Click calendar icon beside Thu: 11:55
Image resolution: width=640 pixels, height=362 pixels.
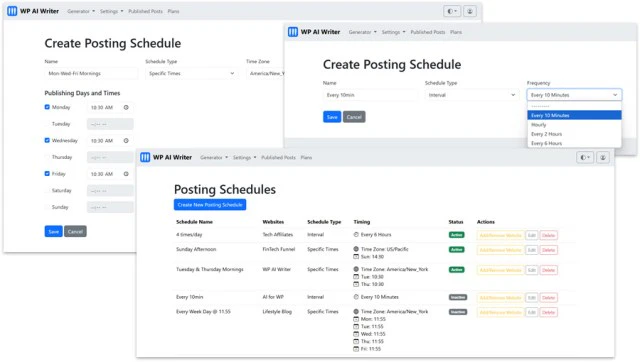pos(356,342)
